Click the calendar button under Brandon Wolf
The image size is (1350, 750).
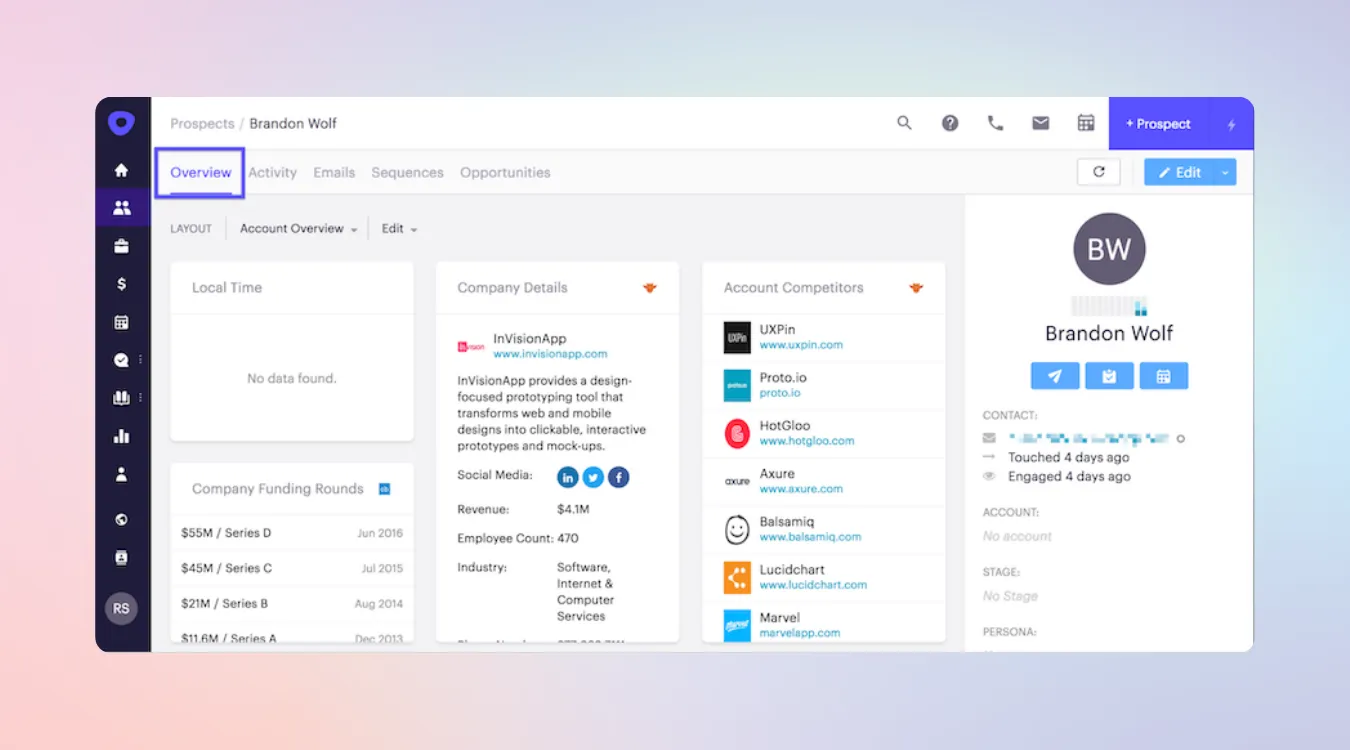[x=1163, y=376]
